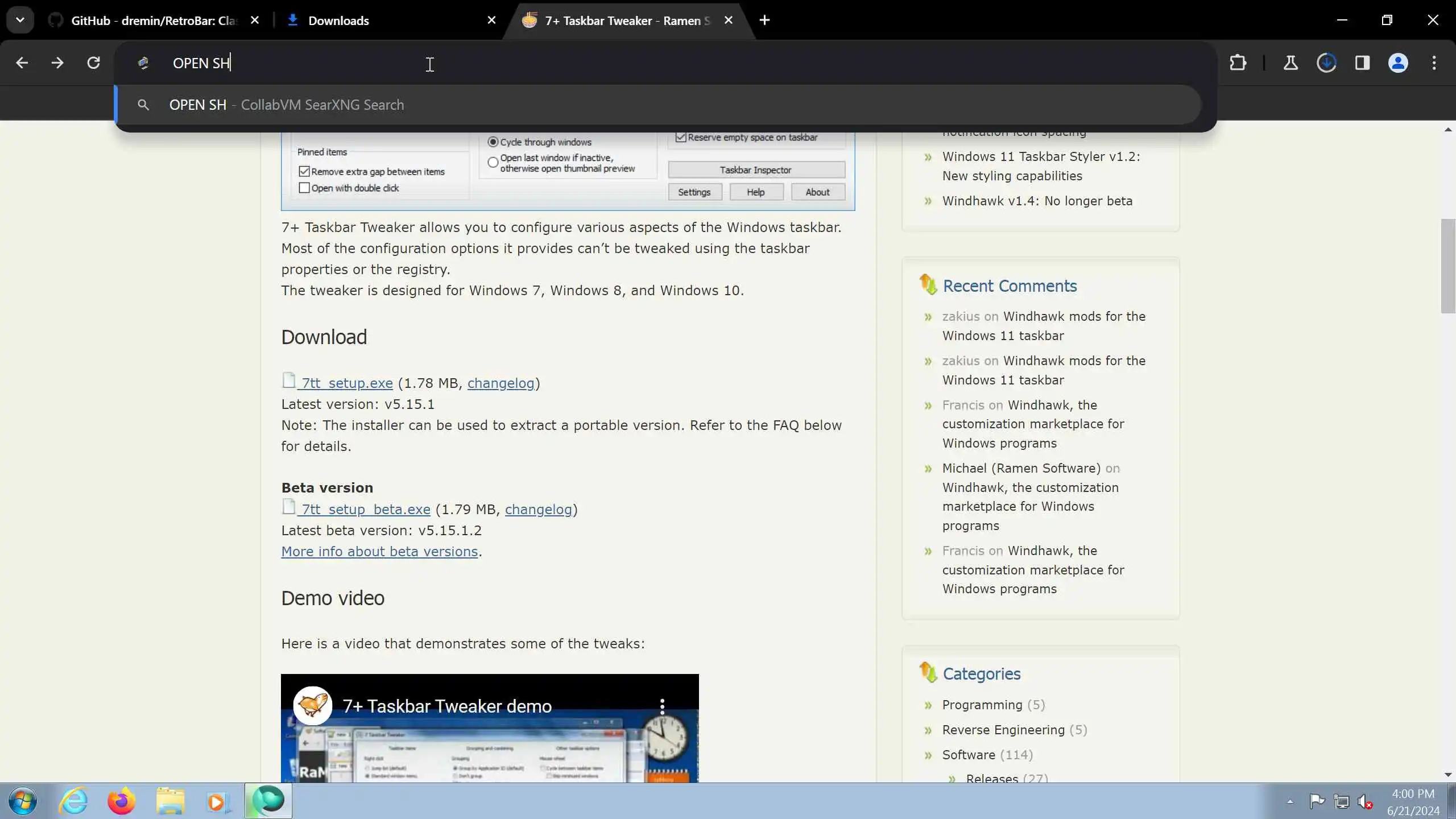
Task: Open the Chrome Labs flask icon
Action: [1290, 63]
